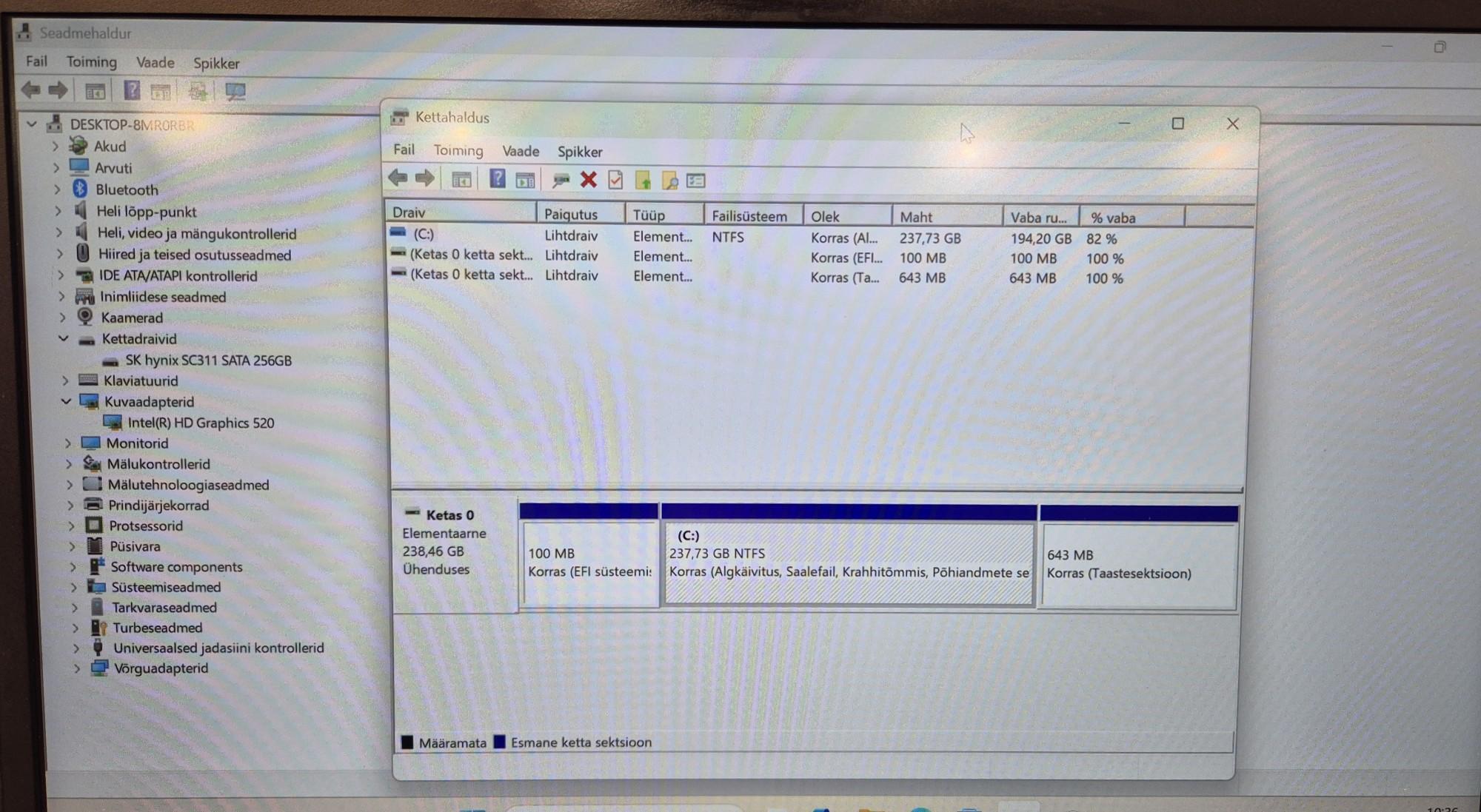This screenshot has height=812, width=1481.
Task: Sort by the Draiv column header
Action: point(461,212)
